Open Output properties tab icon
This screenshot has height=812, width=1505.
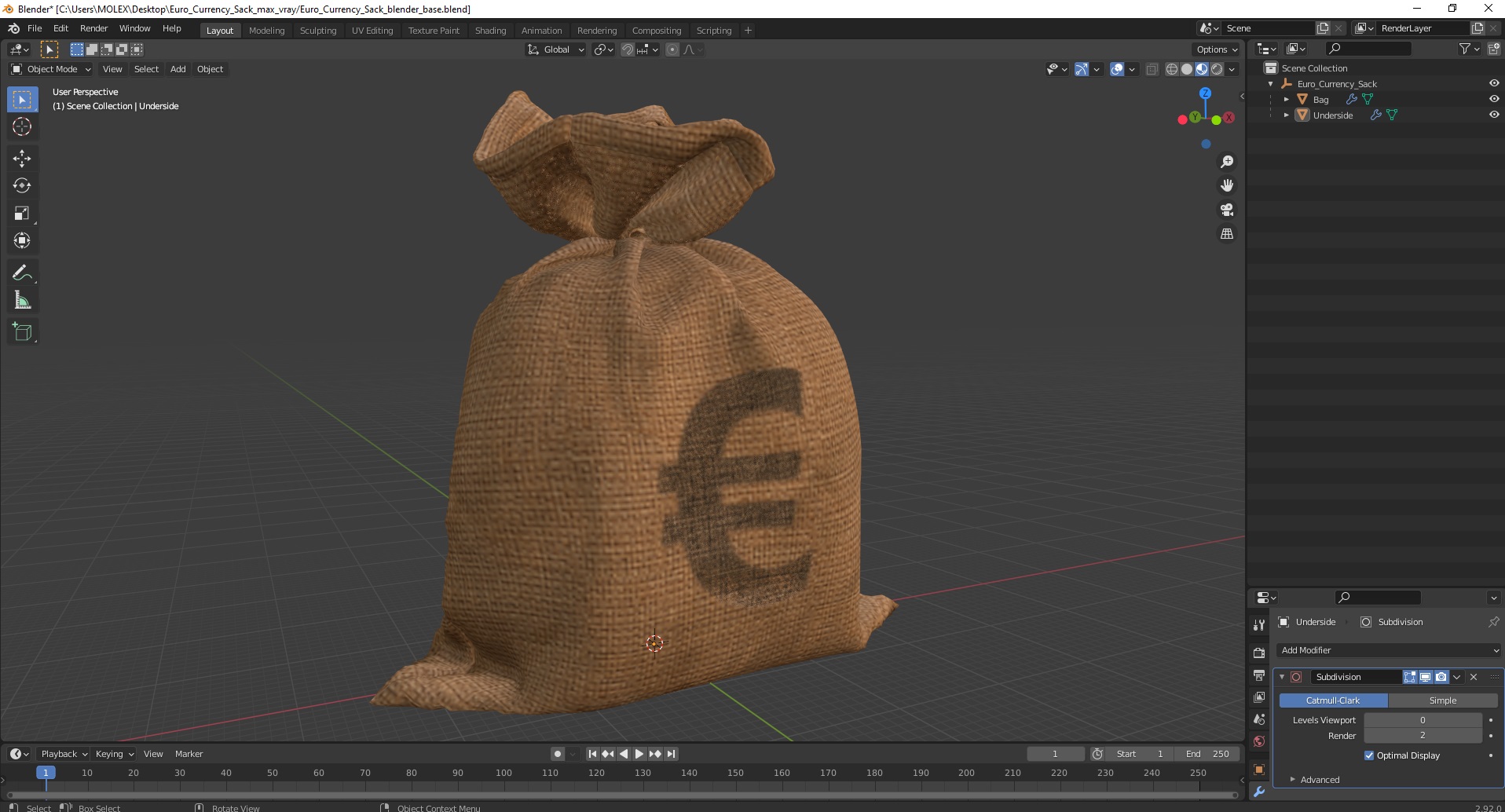[x=1259, y=675]
